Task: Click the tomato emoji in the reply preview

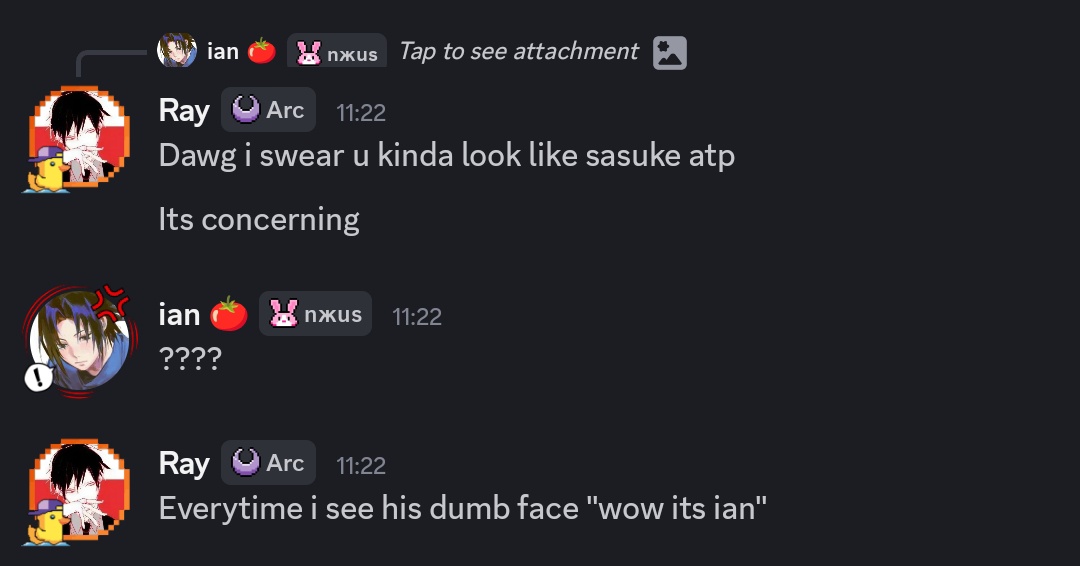Action: click(262, 51)
